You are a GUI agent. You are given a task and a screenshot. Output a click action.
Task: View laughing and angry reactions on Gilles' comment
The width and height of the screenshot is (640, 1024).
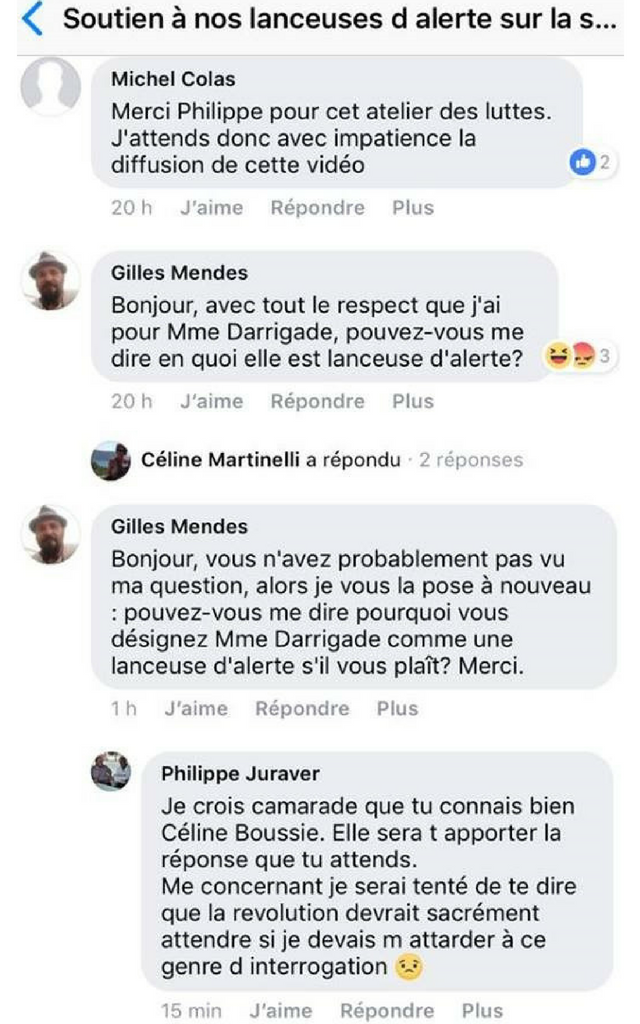tap(580, 356)
